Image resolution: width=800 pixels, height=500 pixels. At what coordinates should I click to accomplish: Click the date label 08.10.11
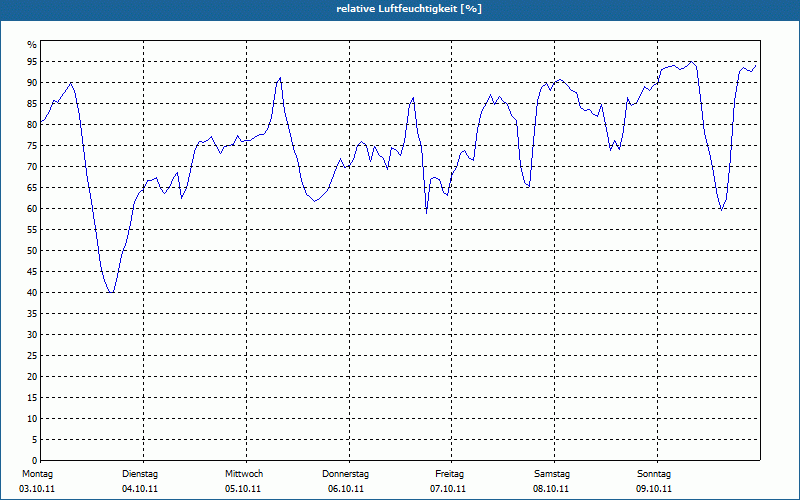pyautogui.click(x=551, y=489)
